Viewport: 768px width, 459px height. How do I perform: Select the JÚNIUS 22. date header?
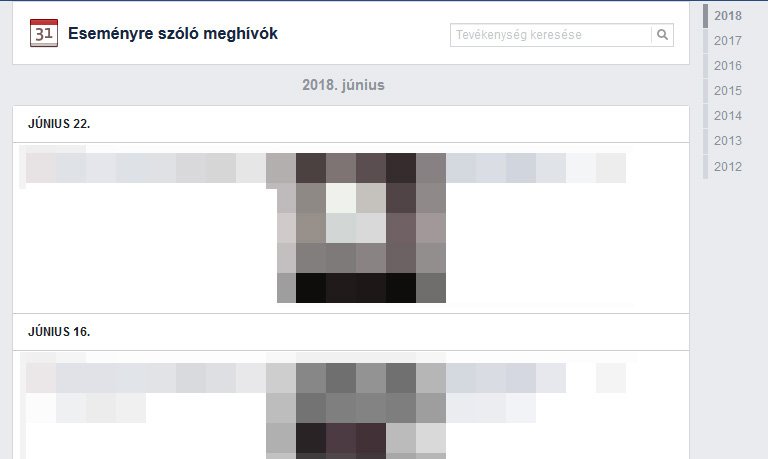59,124
